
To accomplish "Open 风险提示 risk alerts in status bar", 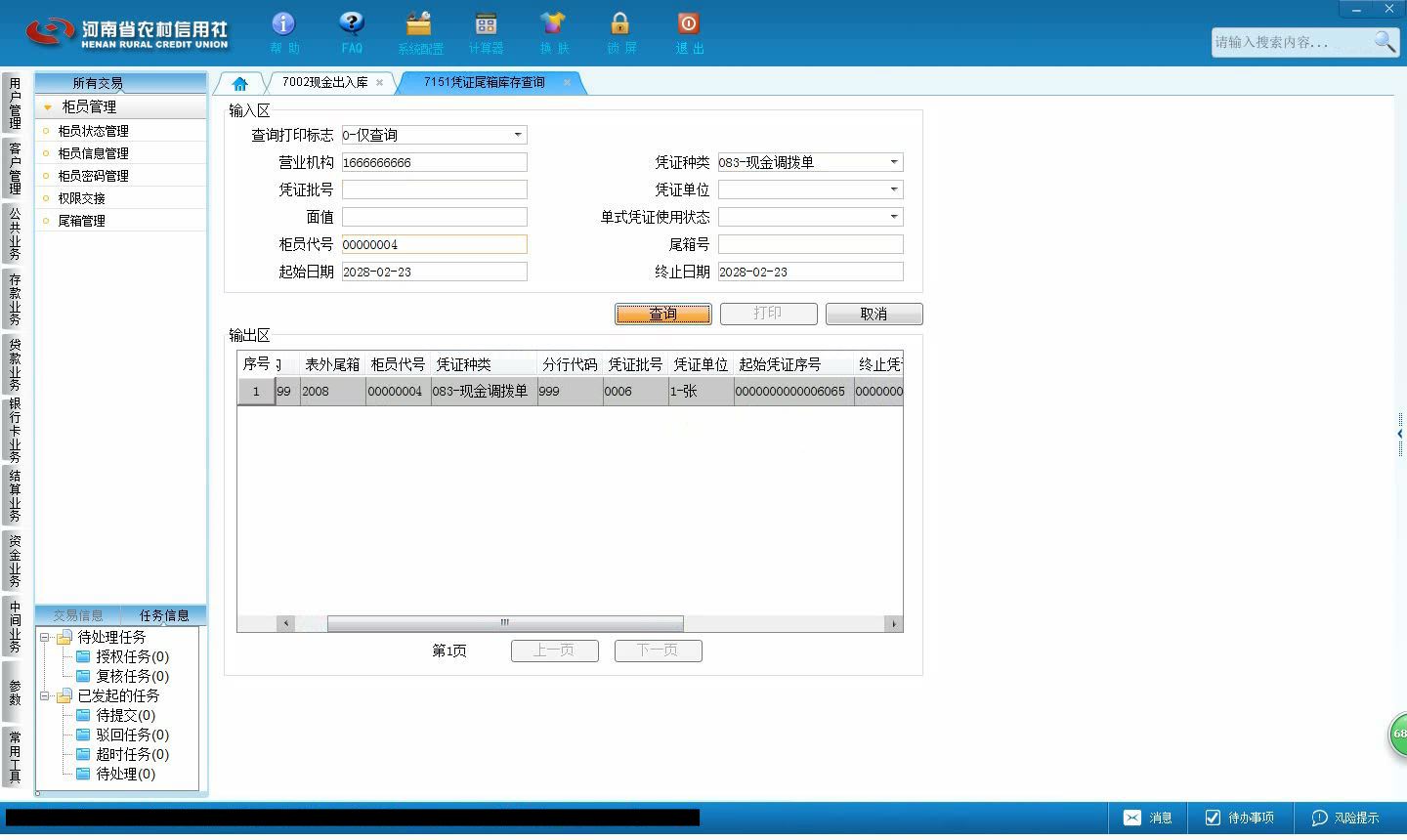I will coord(1344,818).
